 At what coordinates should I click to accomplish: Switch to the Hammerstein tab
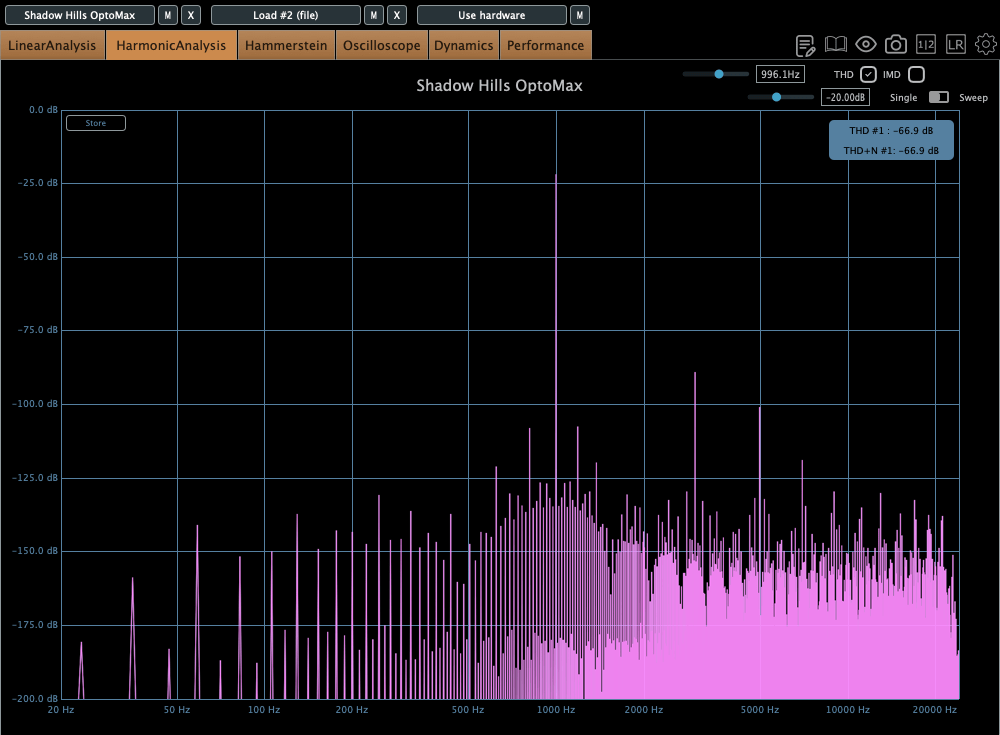pos(286,45)
